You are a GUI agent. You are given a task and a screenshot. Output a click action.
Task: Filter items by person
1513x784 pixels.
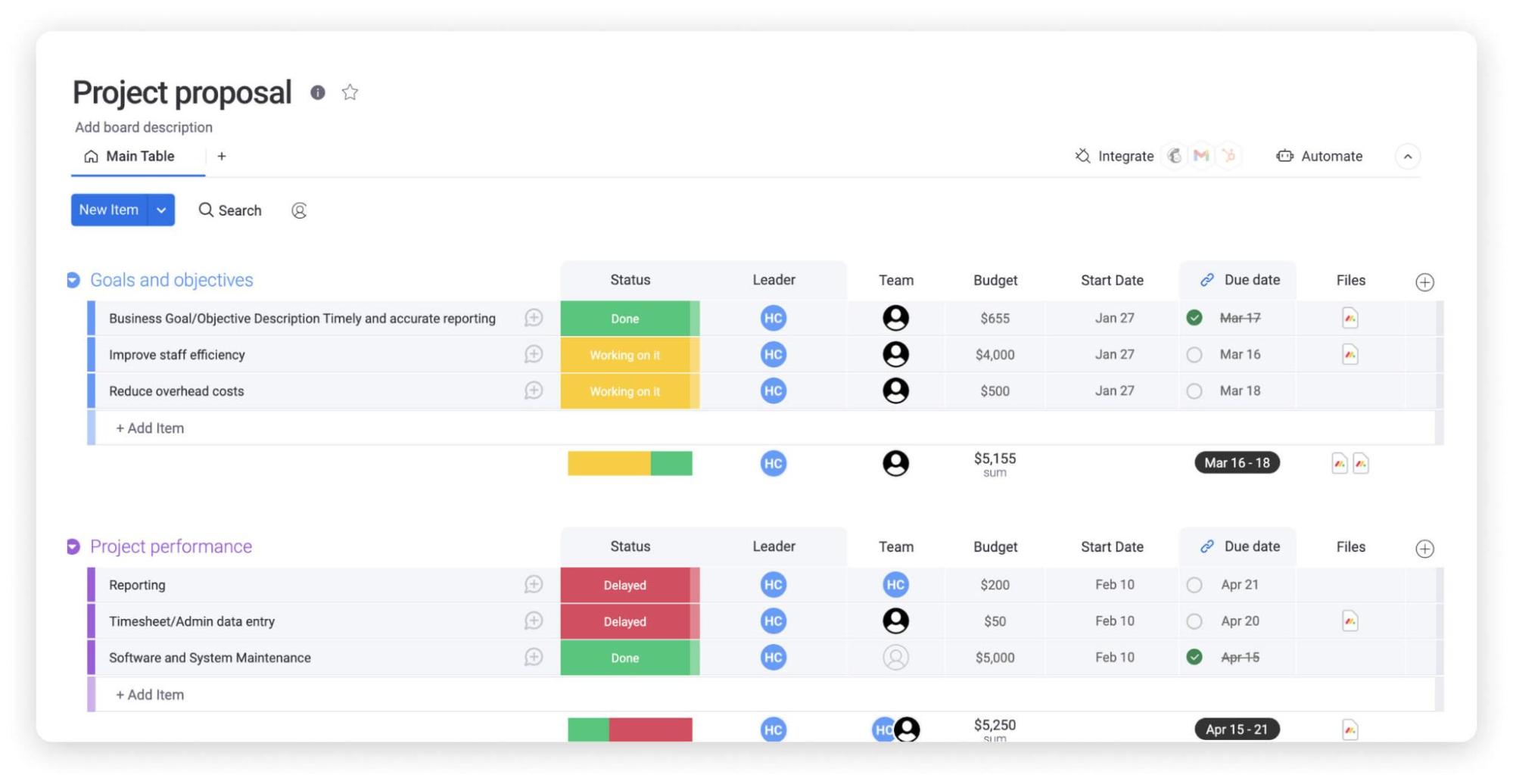click(299, 211)
